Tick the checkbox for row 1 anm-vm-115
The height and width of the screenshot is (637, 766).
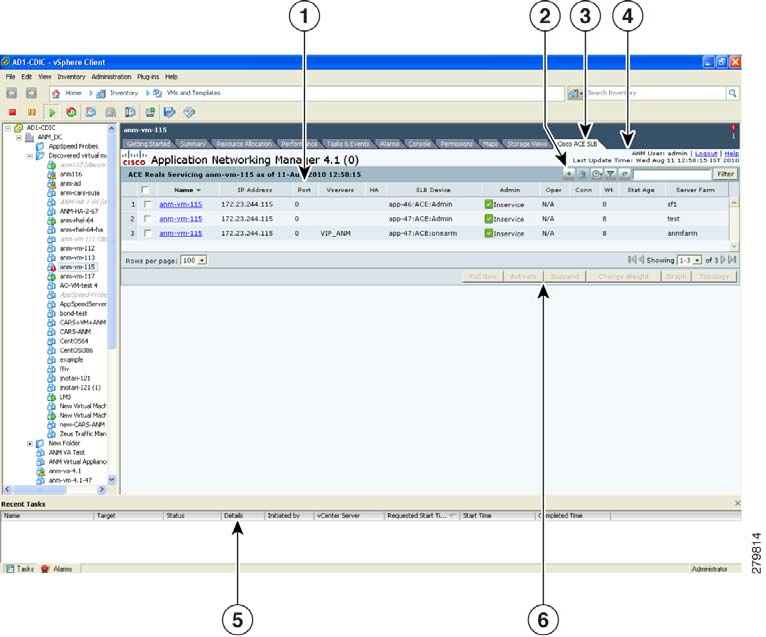(x=148, y=204)
